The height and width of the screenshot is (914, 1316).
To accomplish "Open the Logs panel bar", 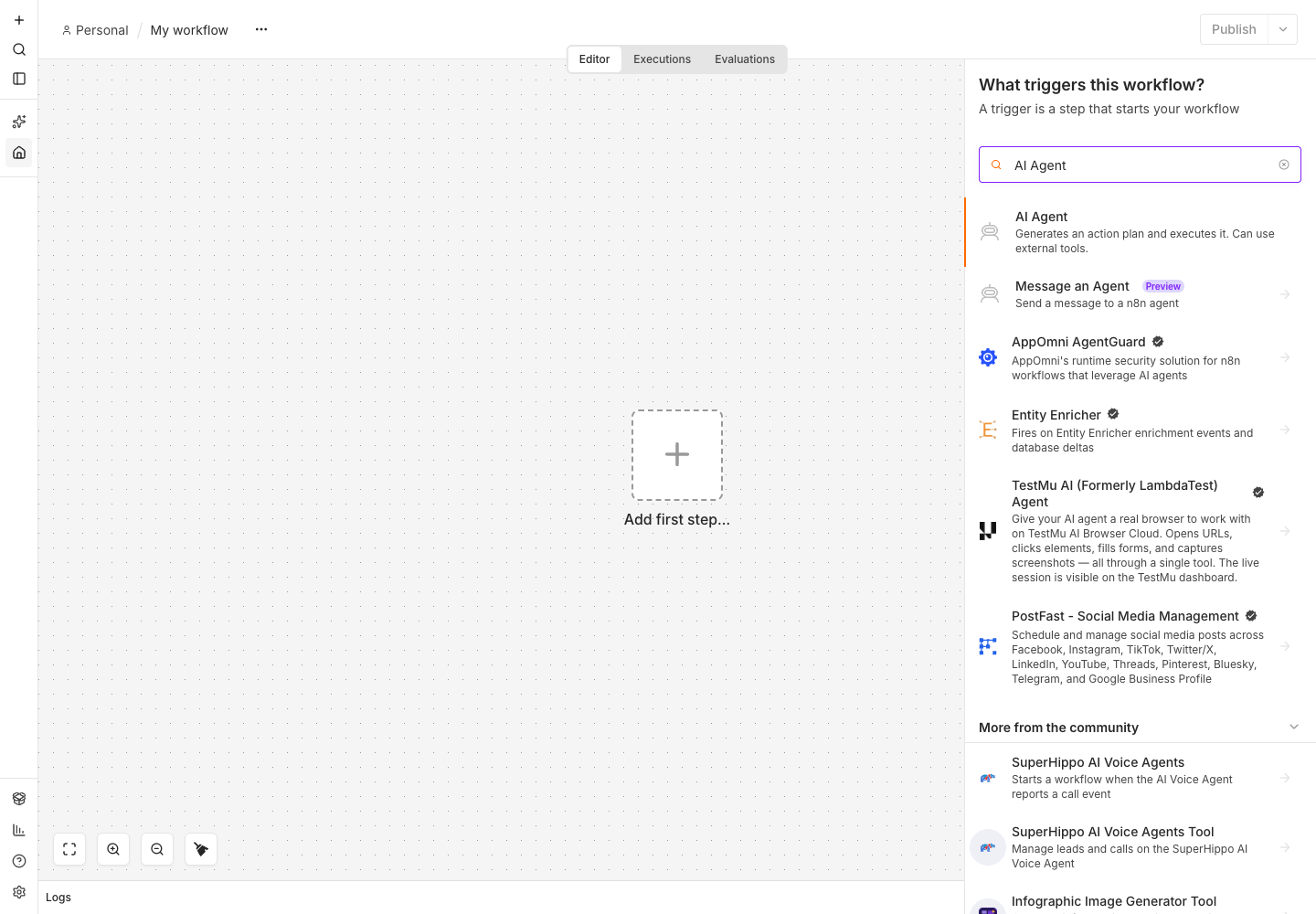I will coord(501,898).
